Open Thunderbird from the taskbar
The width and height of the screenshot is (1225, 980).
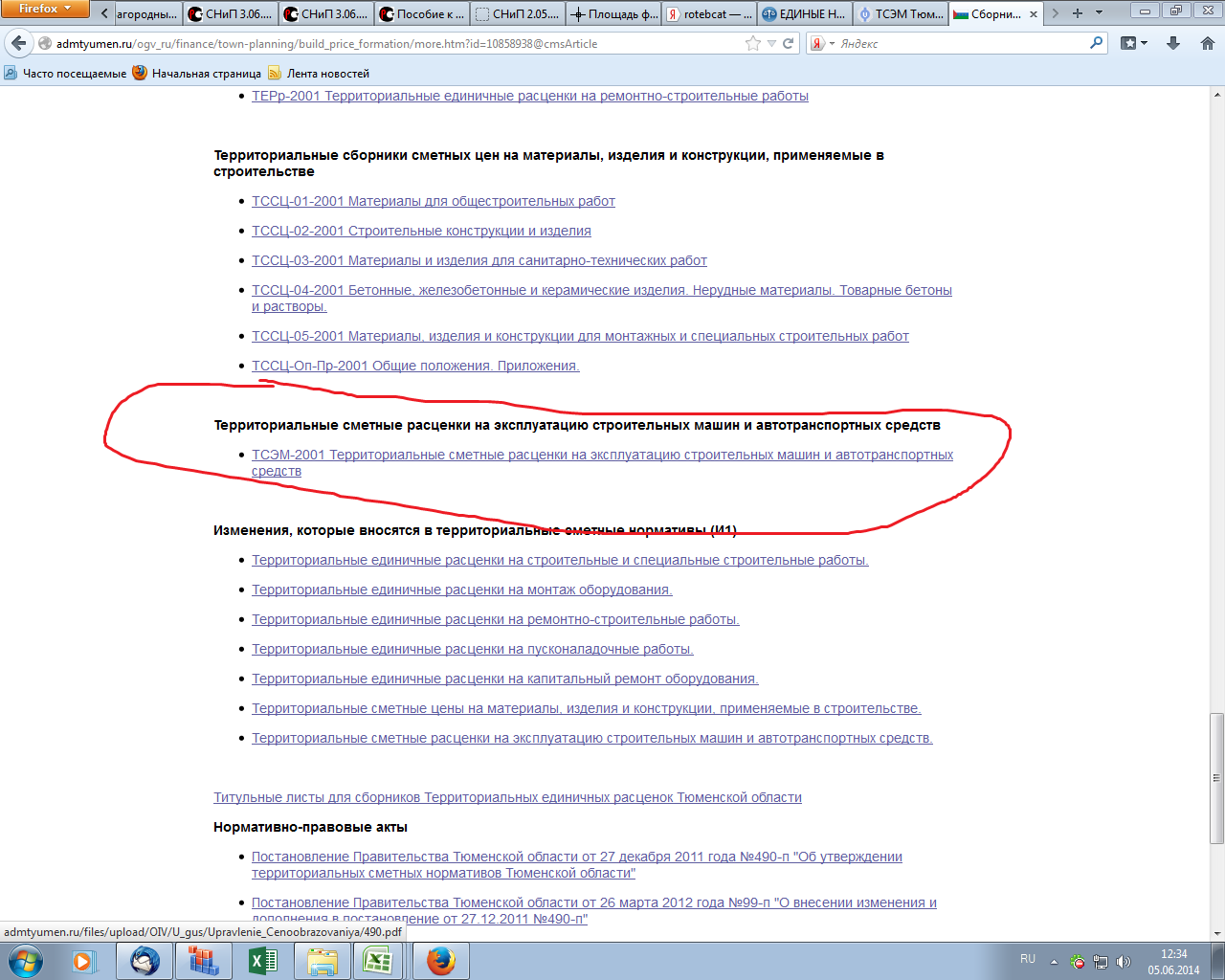click(x=145, y=960)
